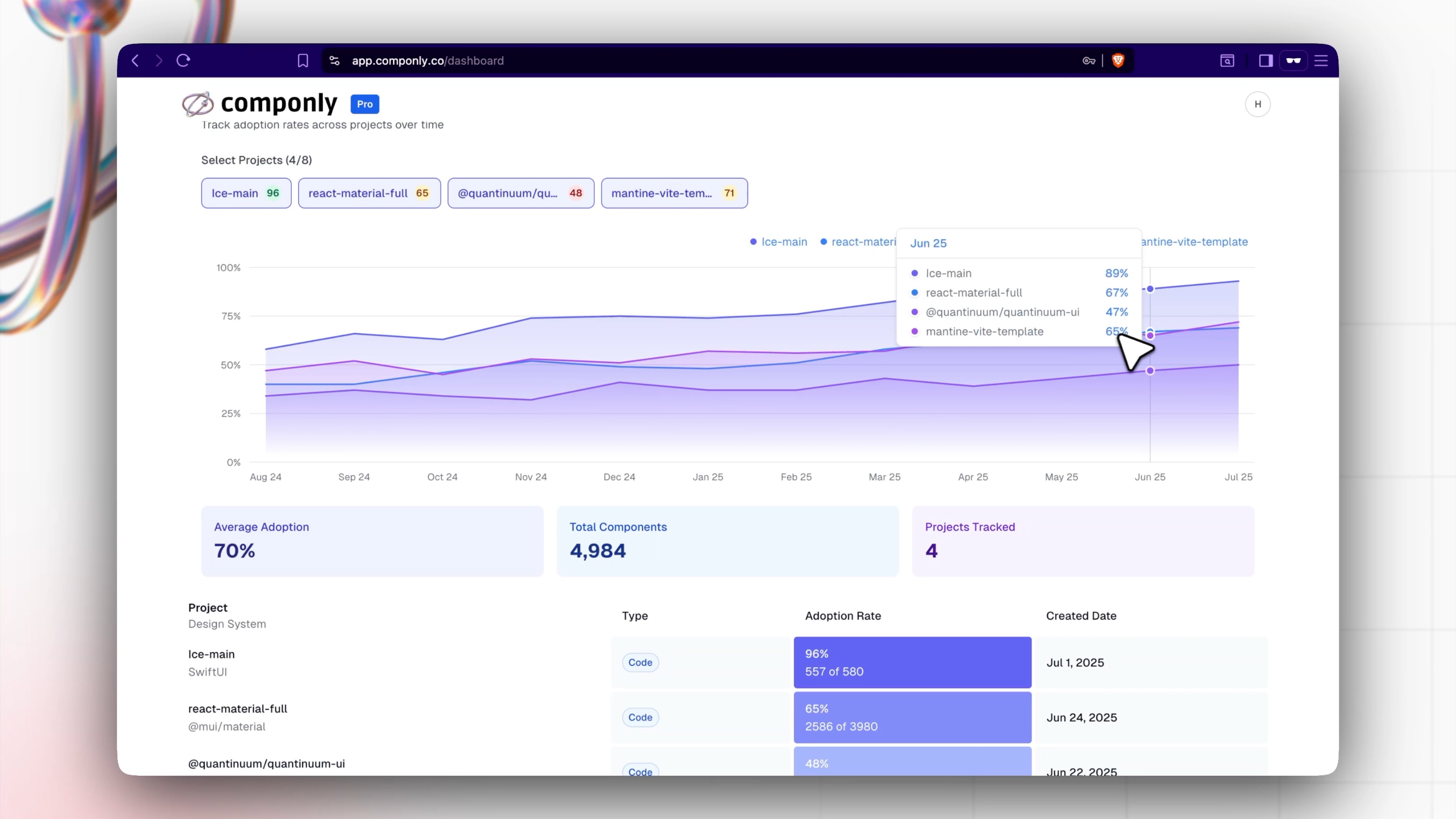The width and height of the screenshot is (1456, 819).
Task: Sort by the Adoption Rate column header
Action: point(843,616)
